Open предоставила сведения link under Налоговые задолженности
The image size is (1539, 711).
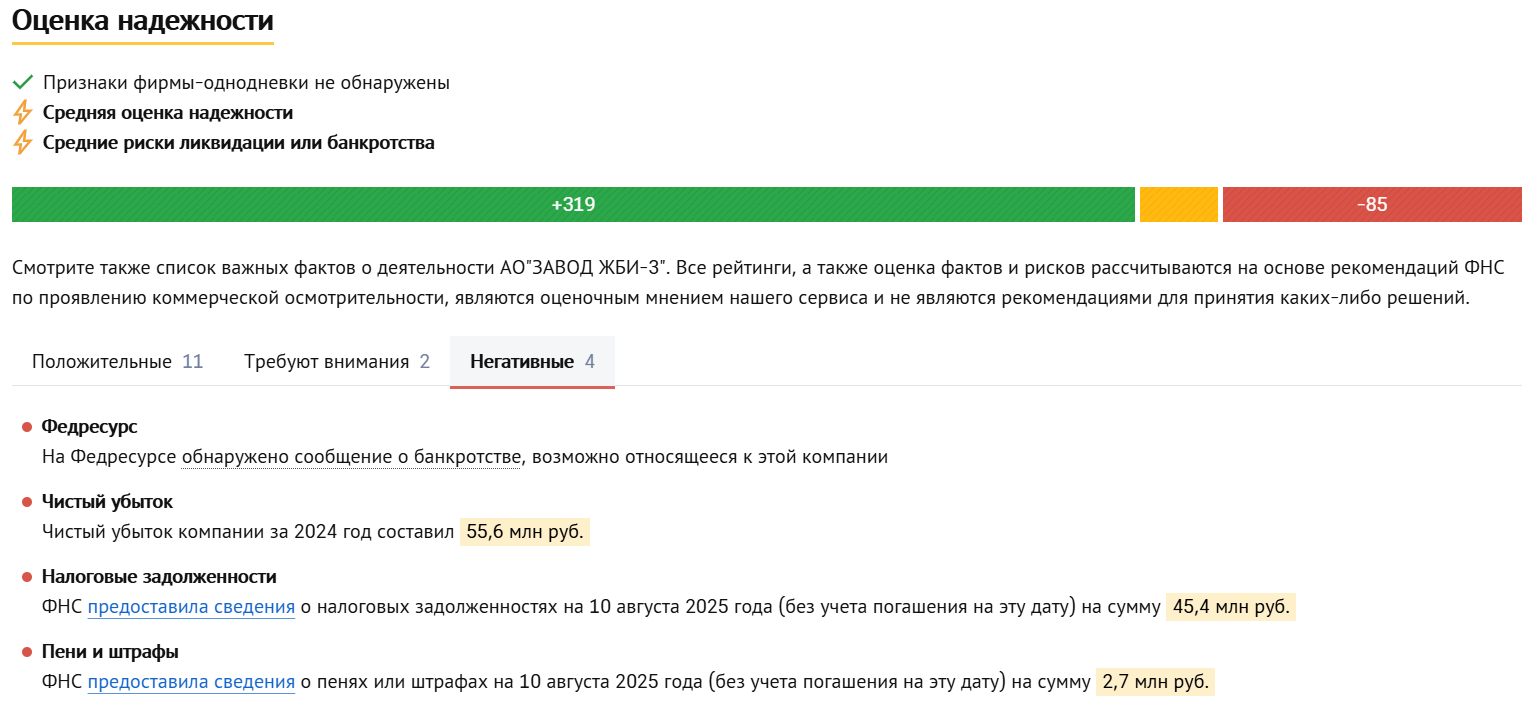click(x=191, y=607)
